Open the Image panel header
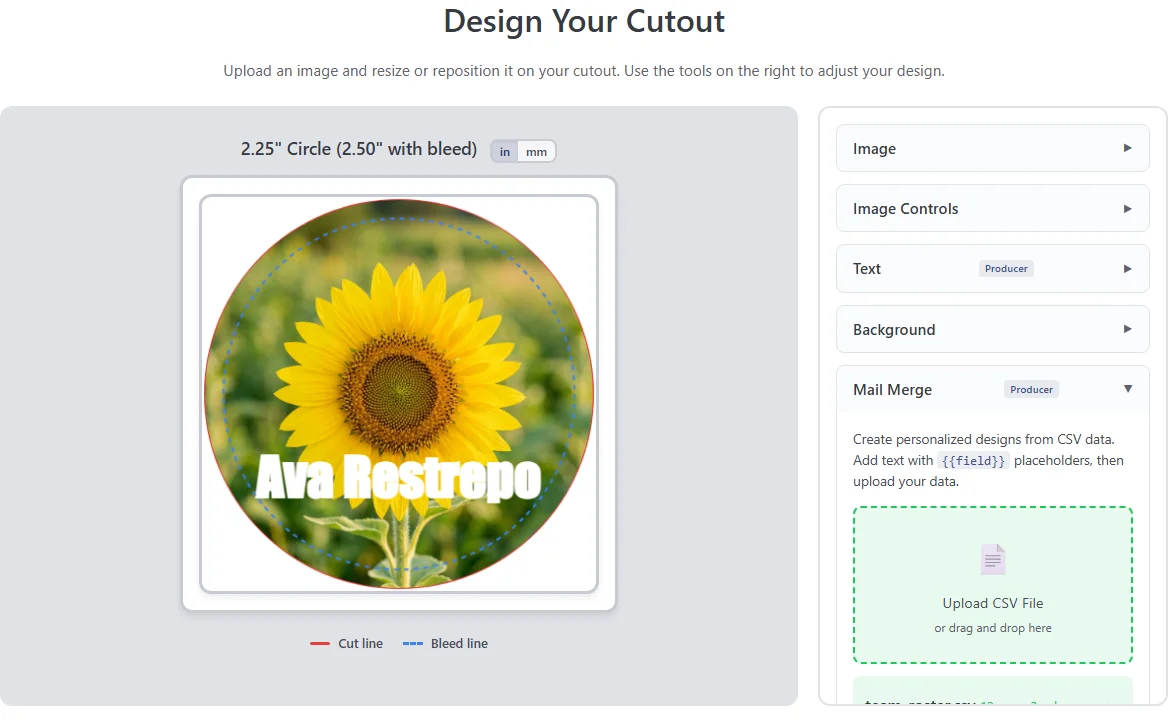 992,148
